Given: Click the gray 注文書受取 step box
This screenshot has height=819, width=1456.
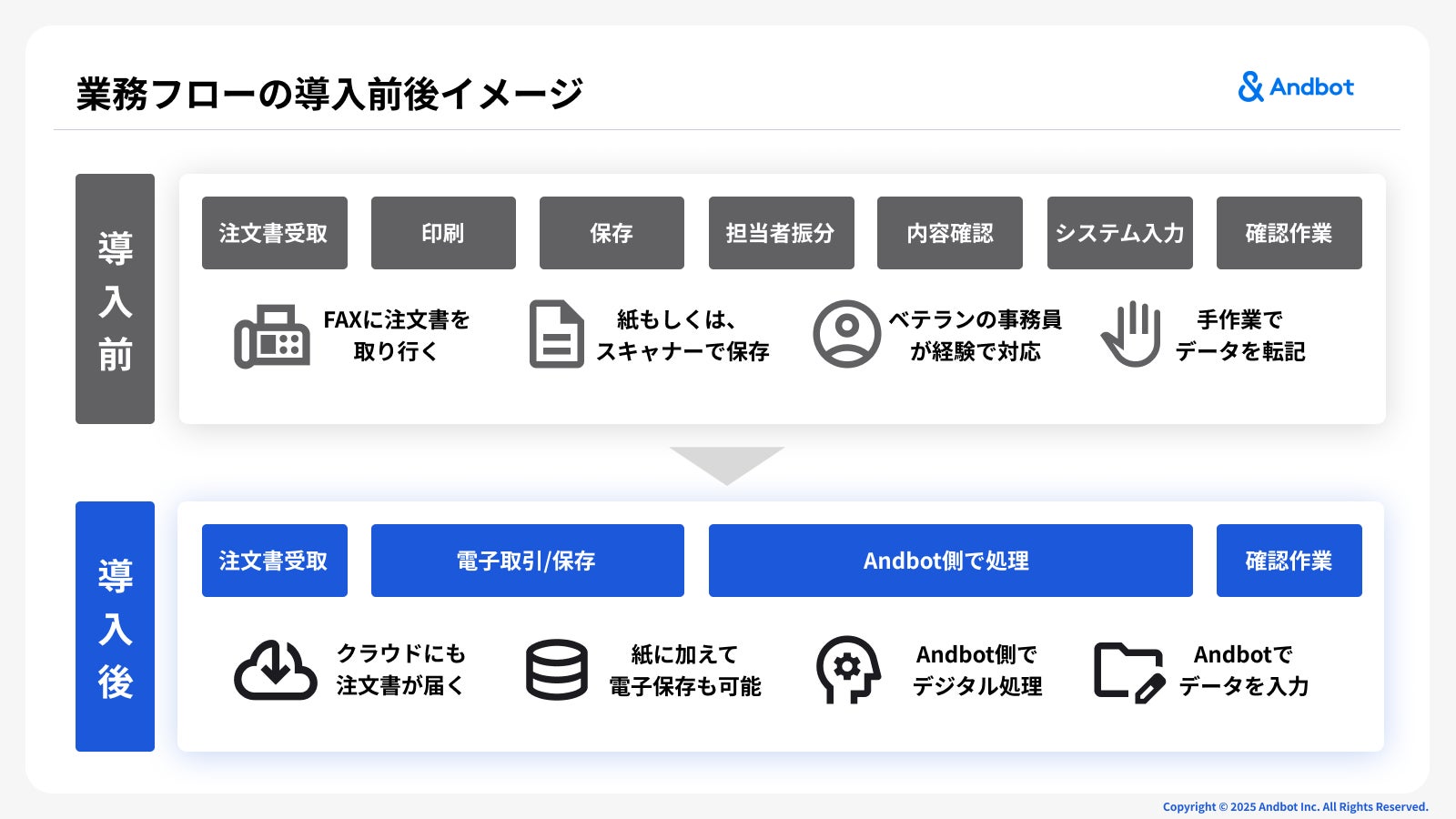Looking at the screenshot, I should pos(275,233).
